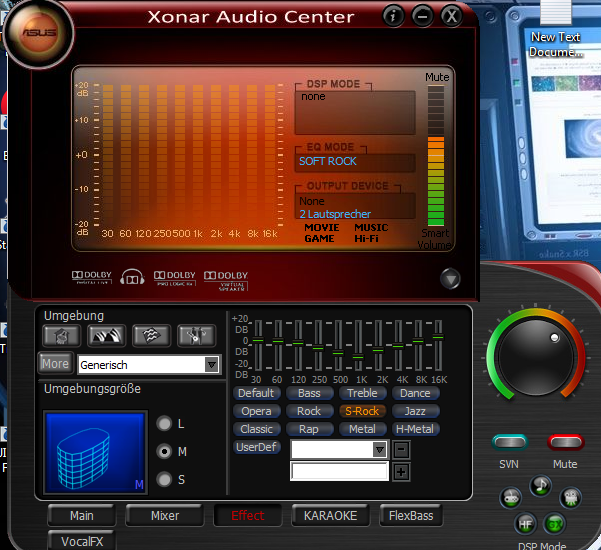
Task: Switch to the Main tab
Action: click(82, 516)
